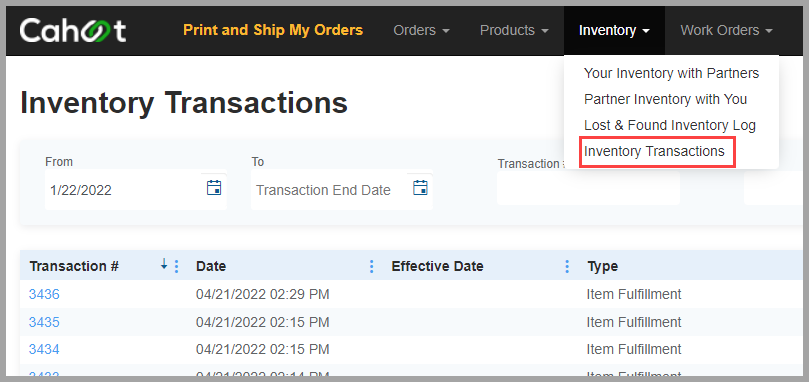Open the To date calendar picker
This screenshot has height=382, width=809.
point(420,187)
